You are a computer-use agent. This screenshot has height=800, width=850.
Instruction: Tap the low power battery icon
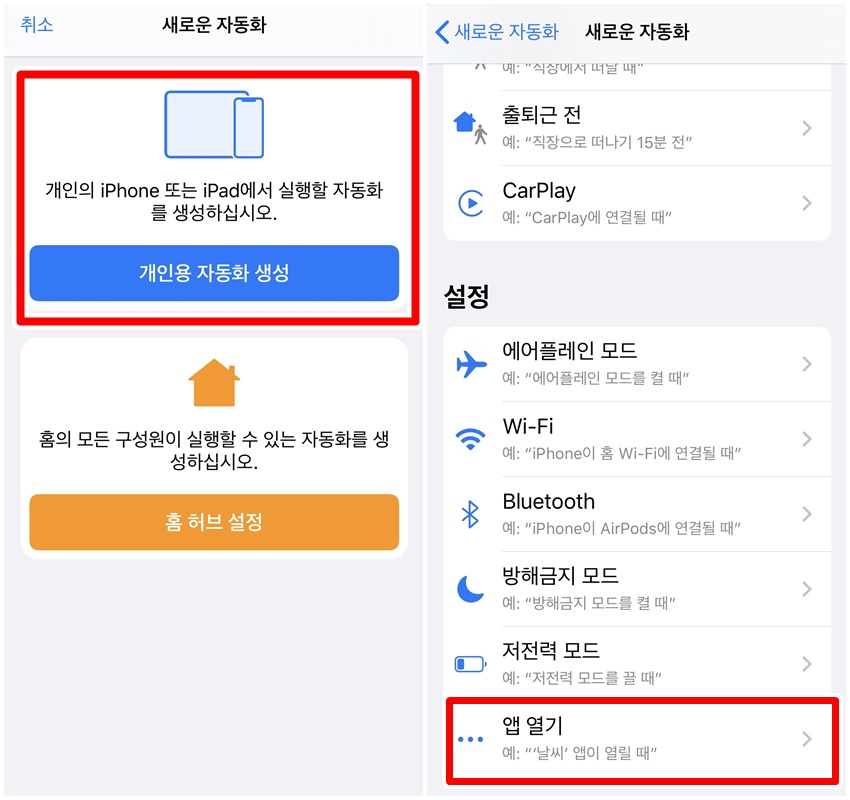coord(470,663)
